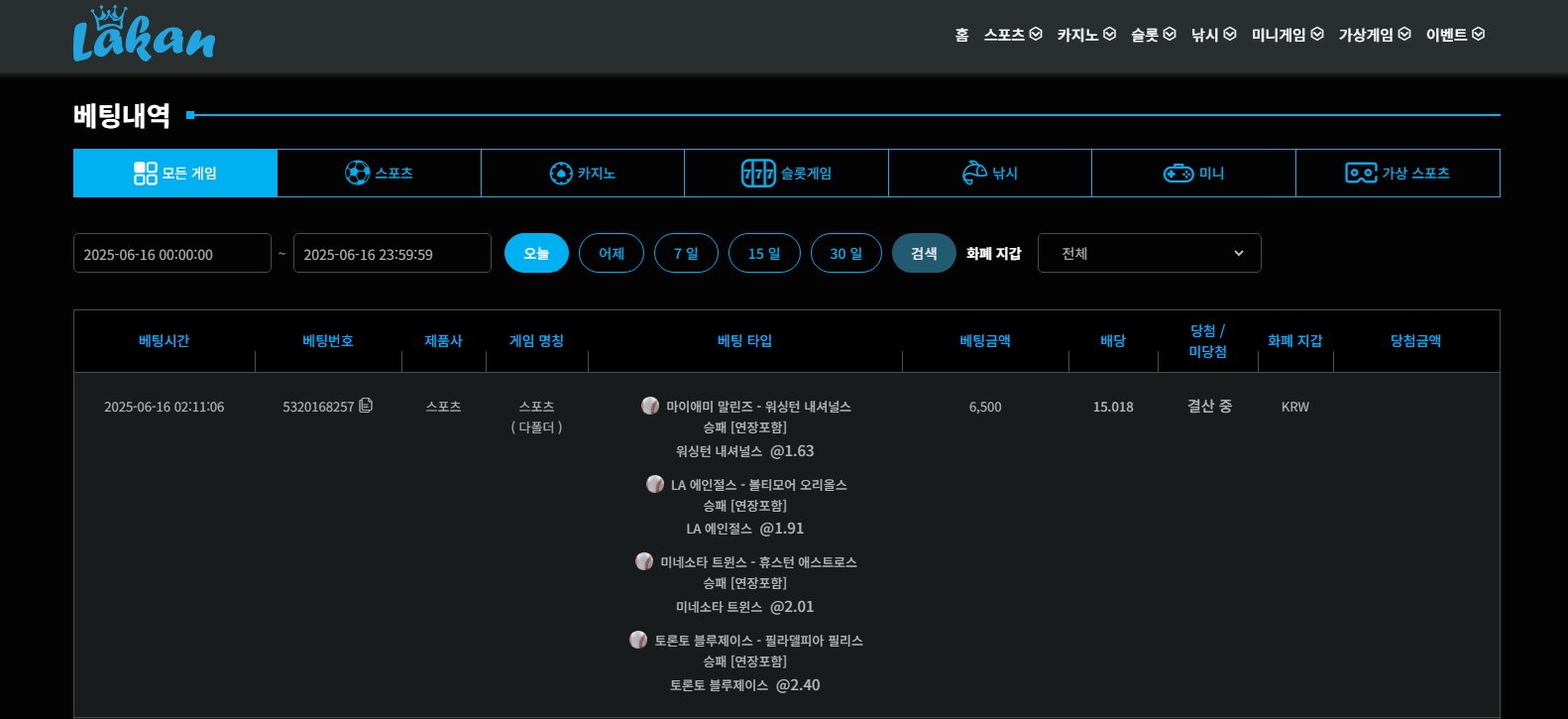The width and height of the screenshot is (1568, 719).
Task: Click the Lakan crown logo
Action: tap(144, 35)
